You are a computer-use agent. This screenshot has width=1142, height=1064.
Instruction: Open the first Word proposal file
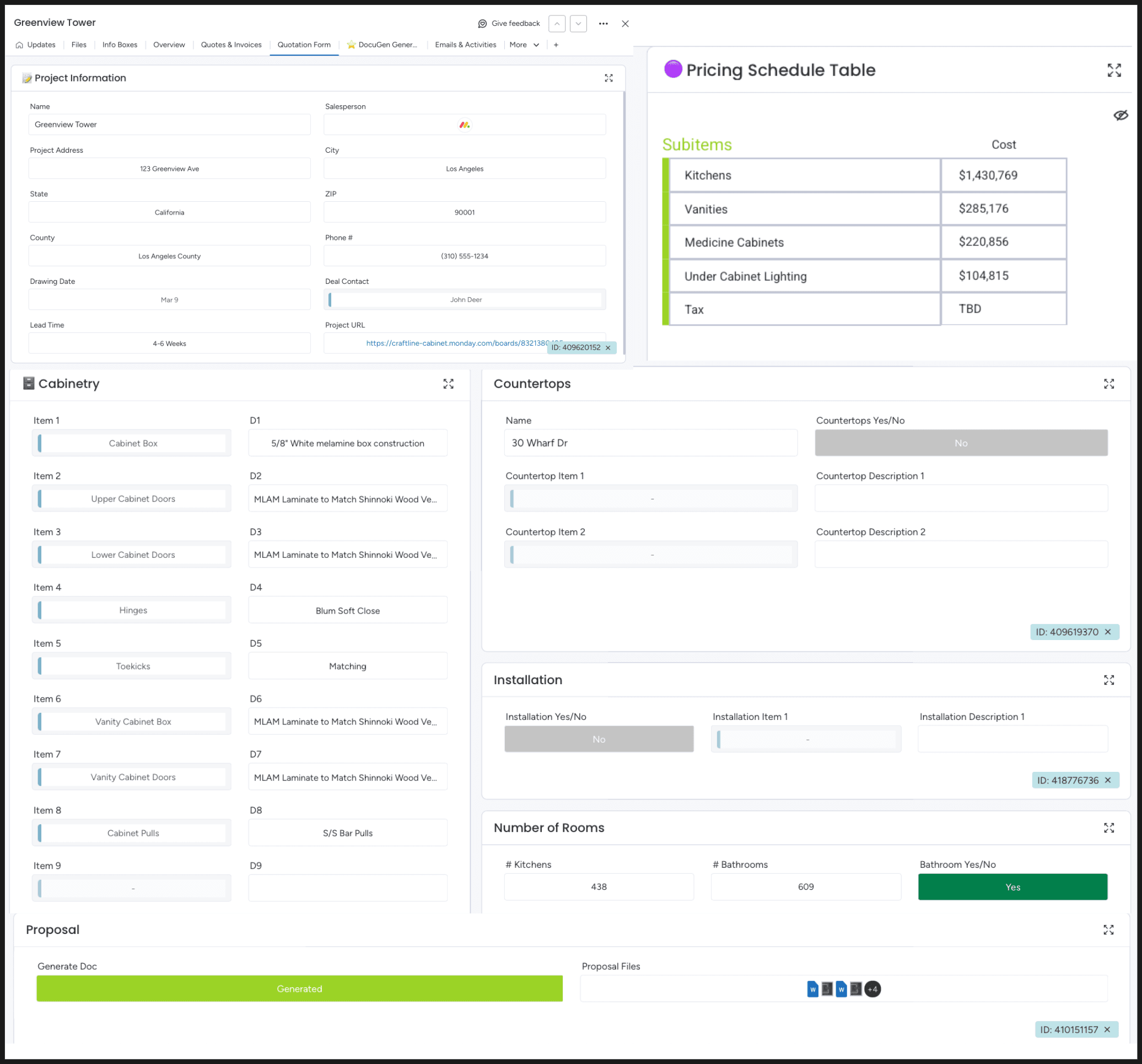click(x=812, y=990)
